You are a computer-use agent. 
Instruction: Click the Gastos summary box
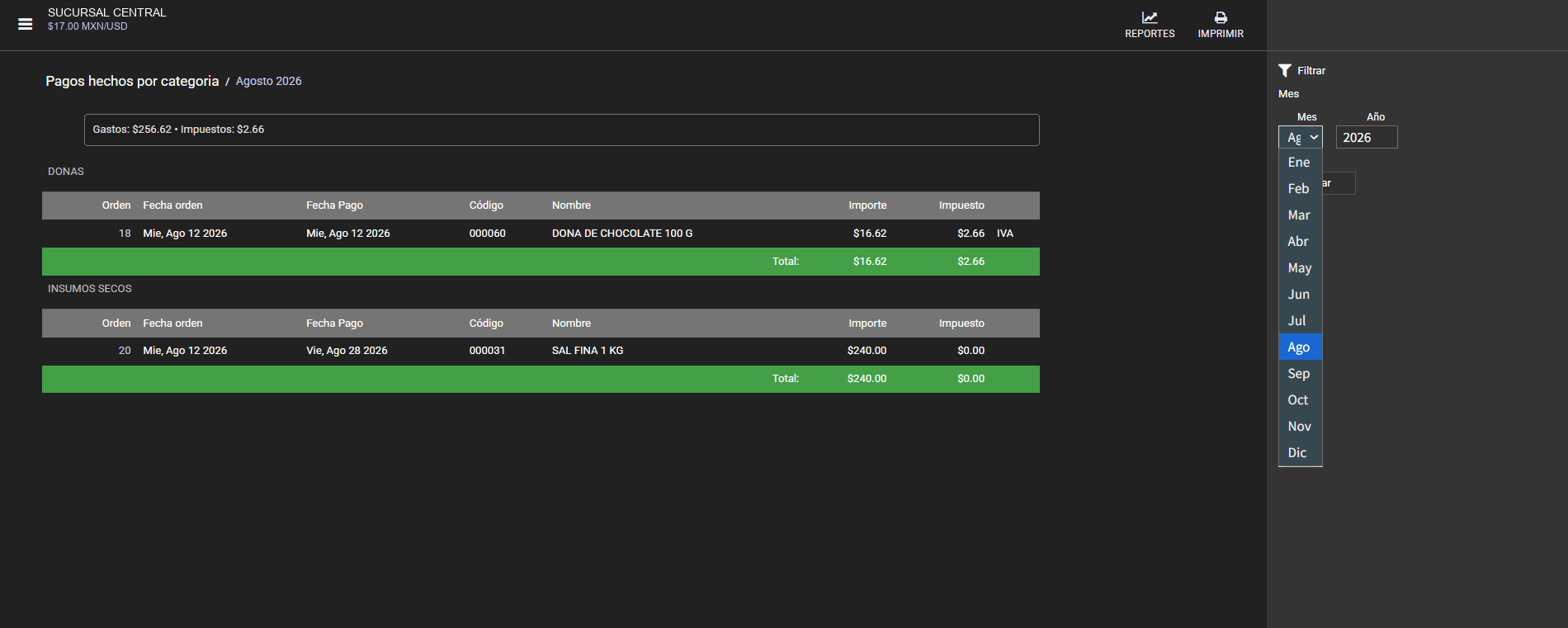(562, 130)
